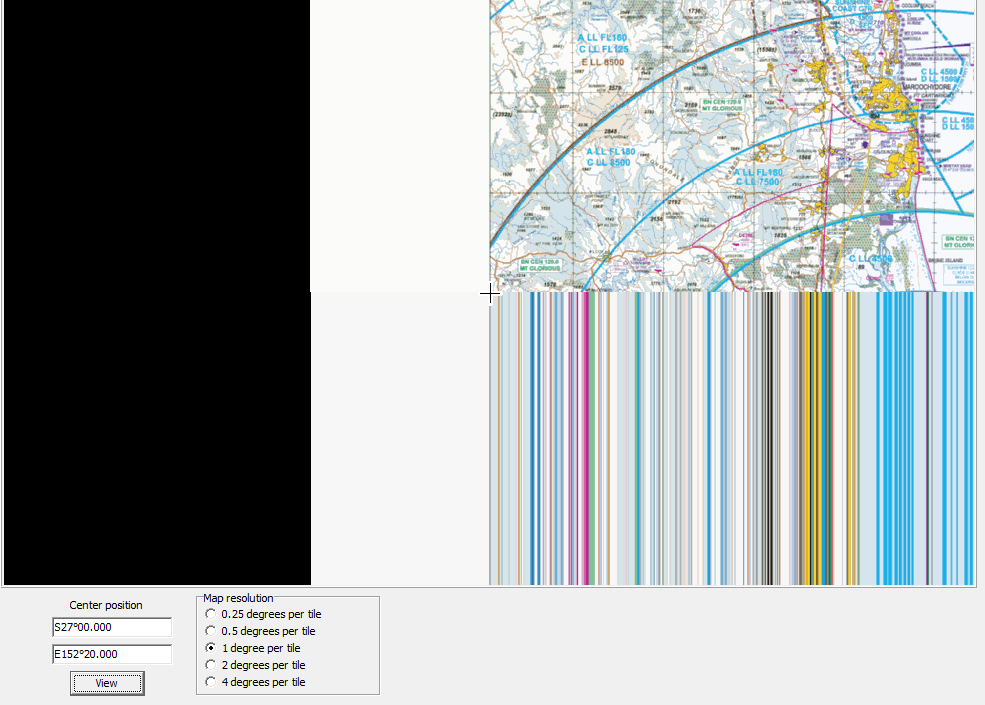The width and height of the screenshot is (985, 705).
Task: Click the 'C LL 7500' airspace label
Action: click(x=758, y=182)
